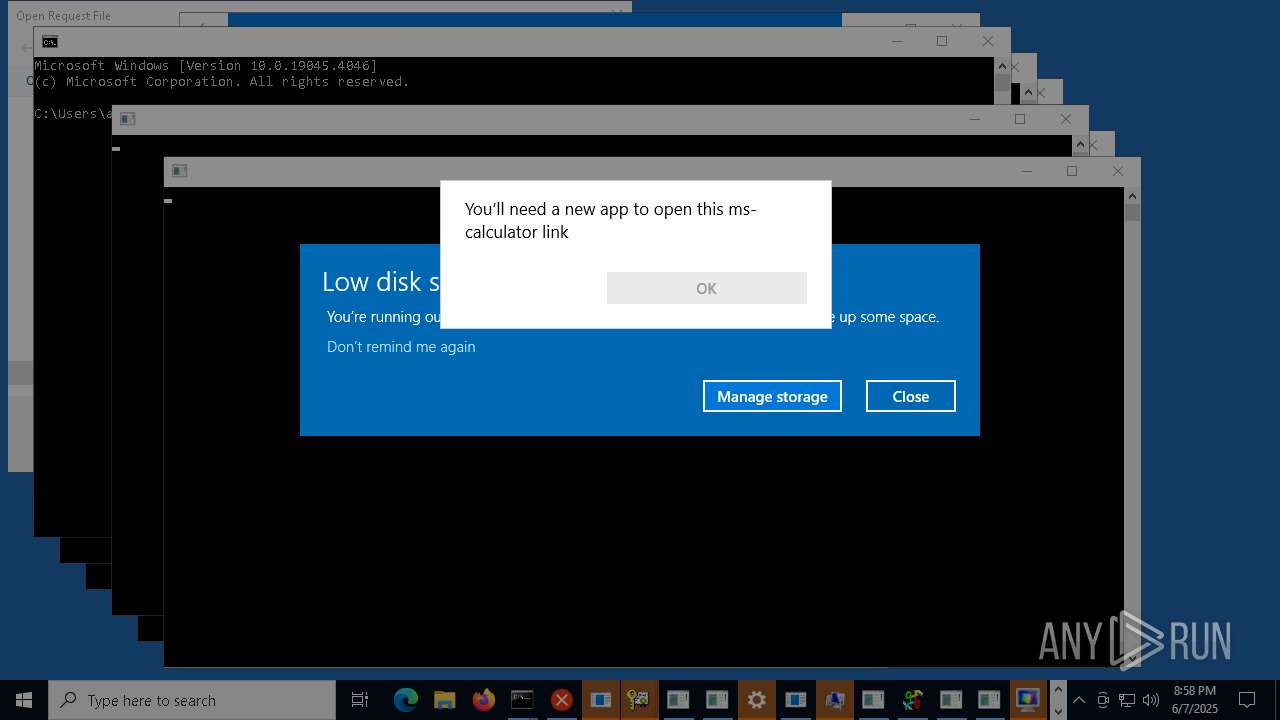The height and width of the screenshot is (720, 1280).
Task: Launch Firefox from the taskbar
Action: [x=483, y=700]
